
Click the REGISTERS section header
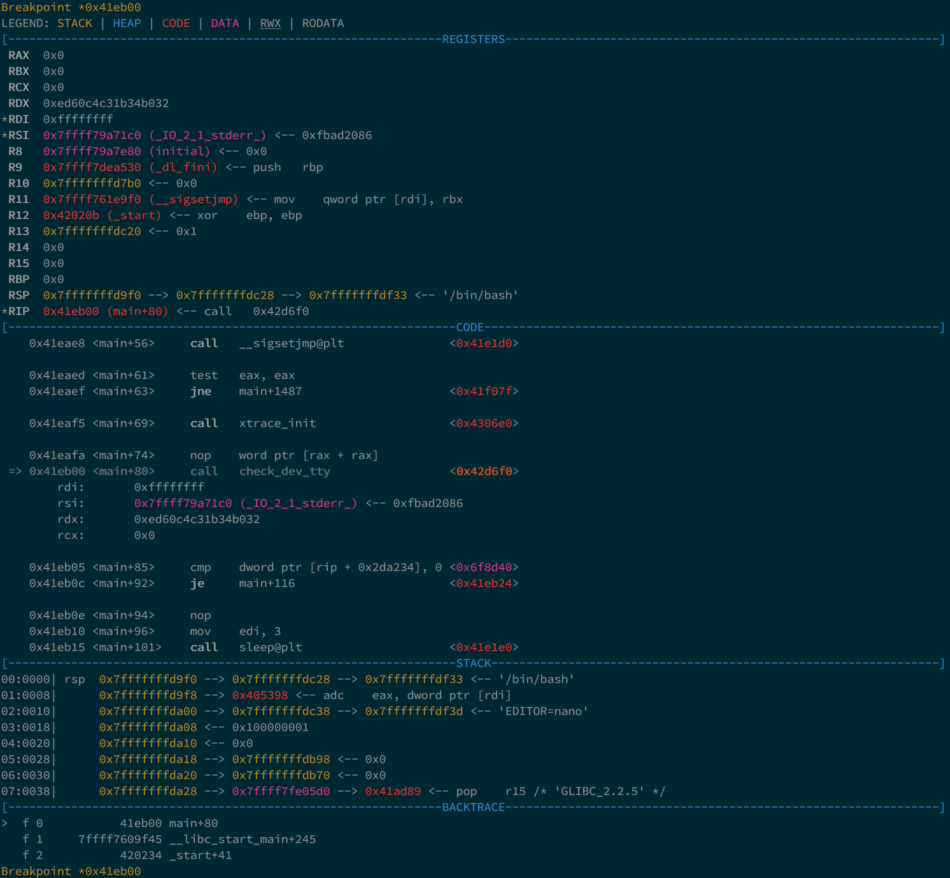tap(474, 39)
